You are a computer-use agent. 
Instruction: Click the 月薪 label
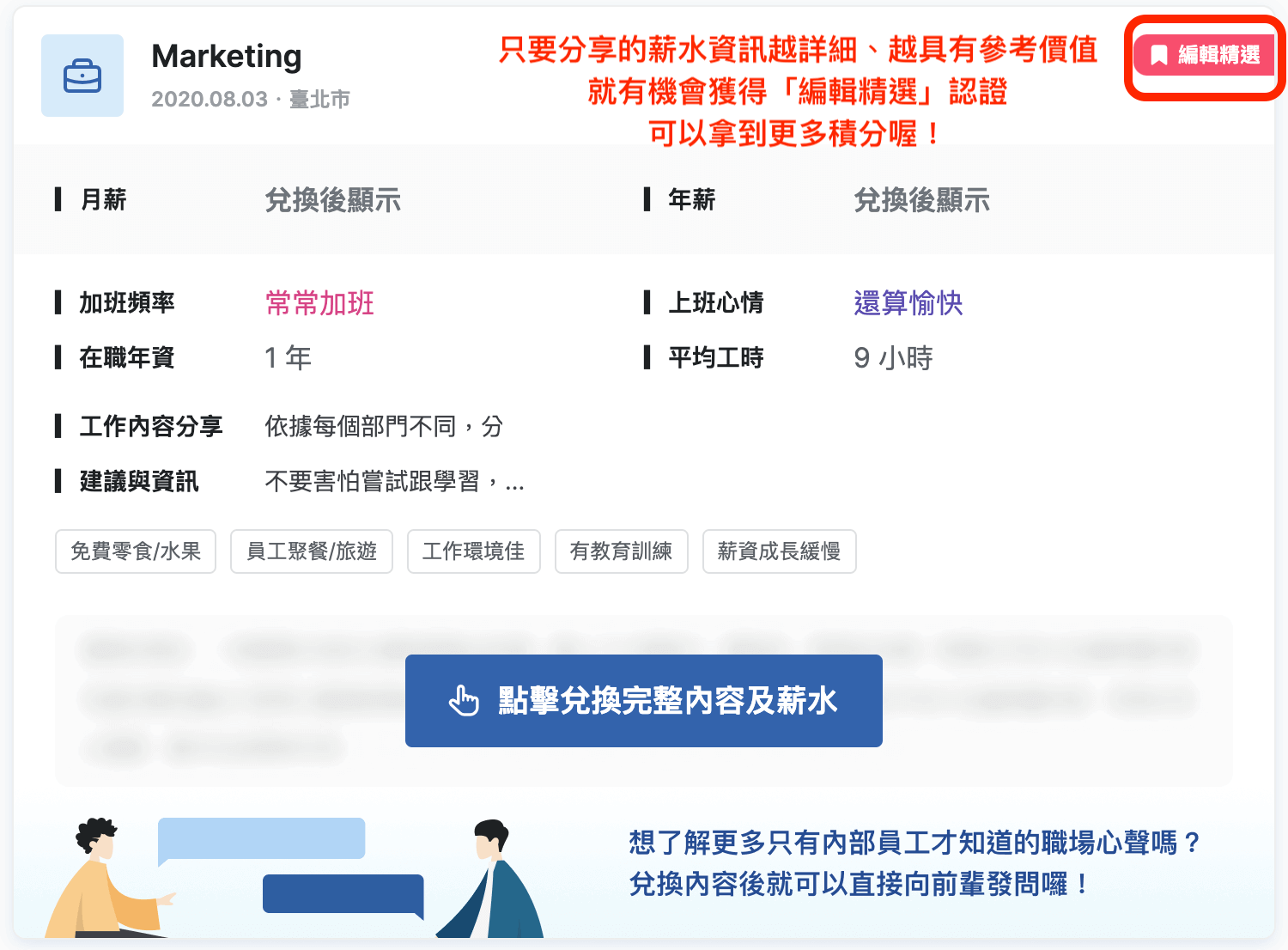pos(103,200)
